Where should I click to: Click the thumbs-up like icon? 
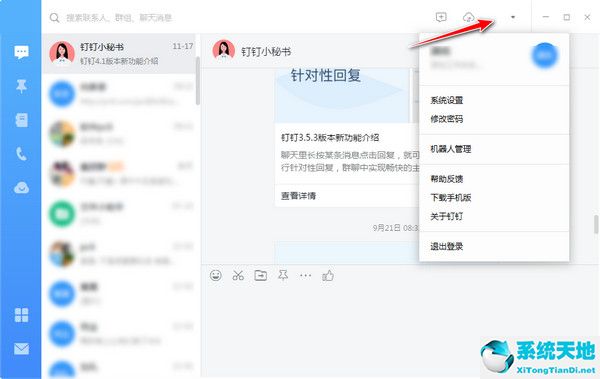tap(328, 275)
